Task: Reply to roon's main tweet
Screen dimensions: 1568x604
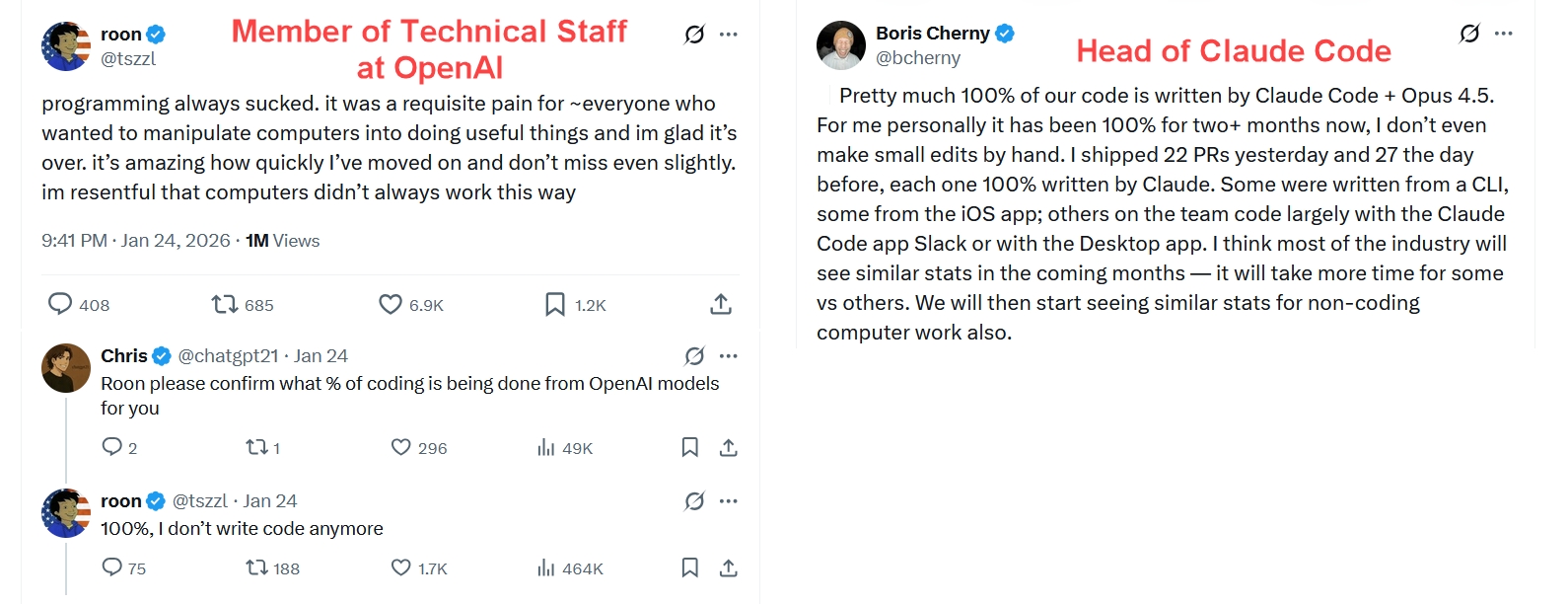Action: tap(60, 303)
